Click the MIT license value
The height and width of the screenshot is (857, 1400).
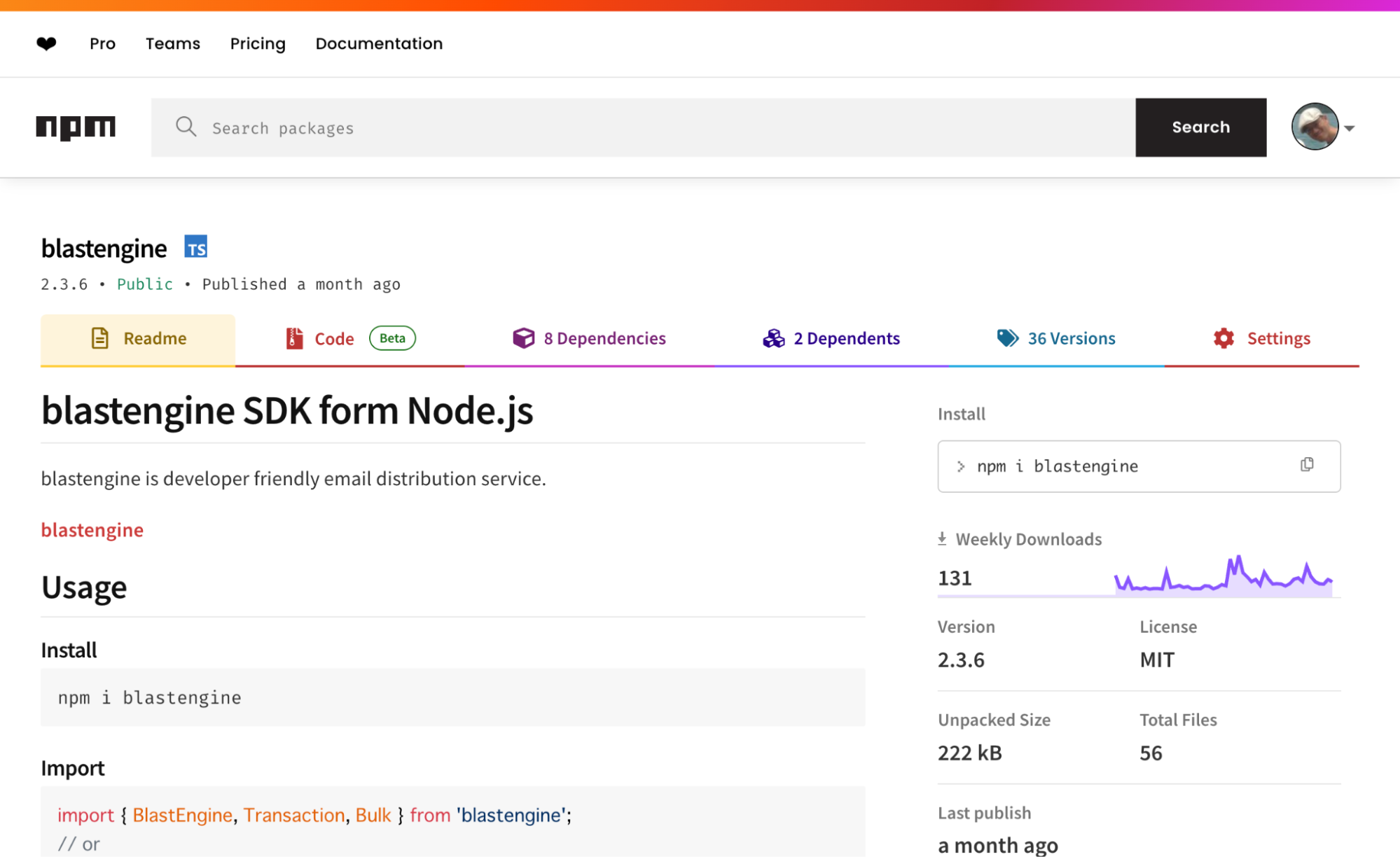(1157, 660)
